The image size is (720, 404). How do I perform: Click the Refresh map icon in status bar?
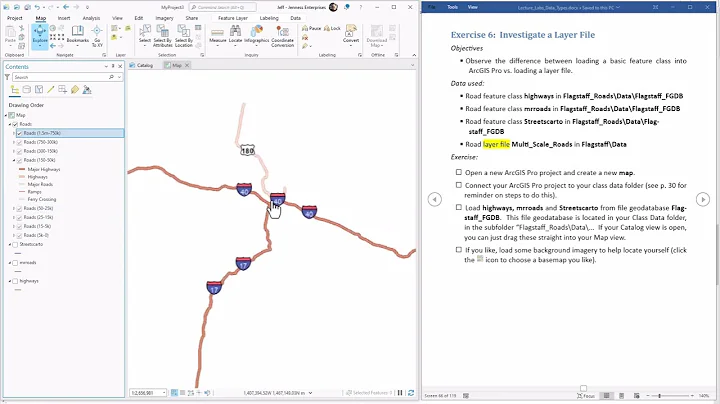click(x=411, y=393)
